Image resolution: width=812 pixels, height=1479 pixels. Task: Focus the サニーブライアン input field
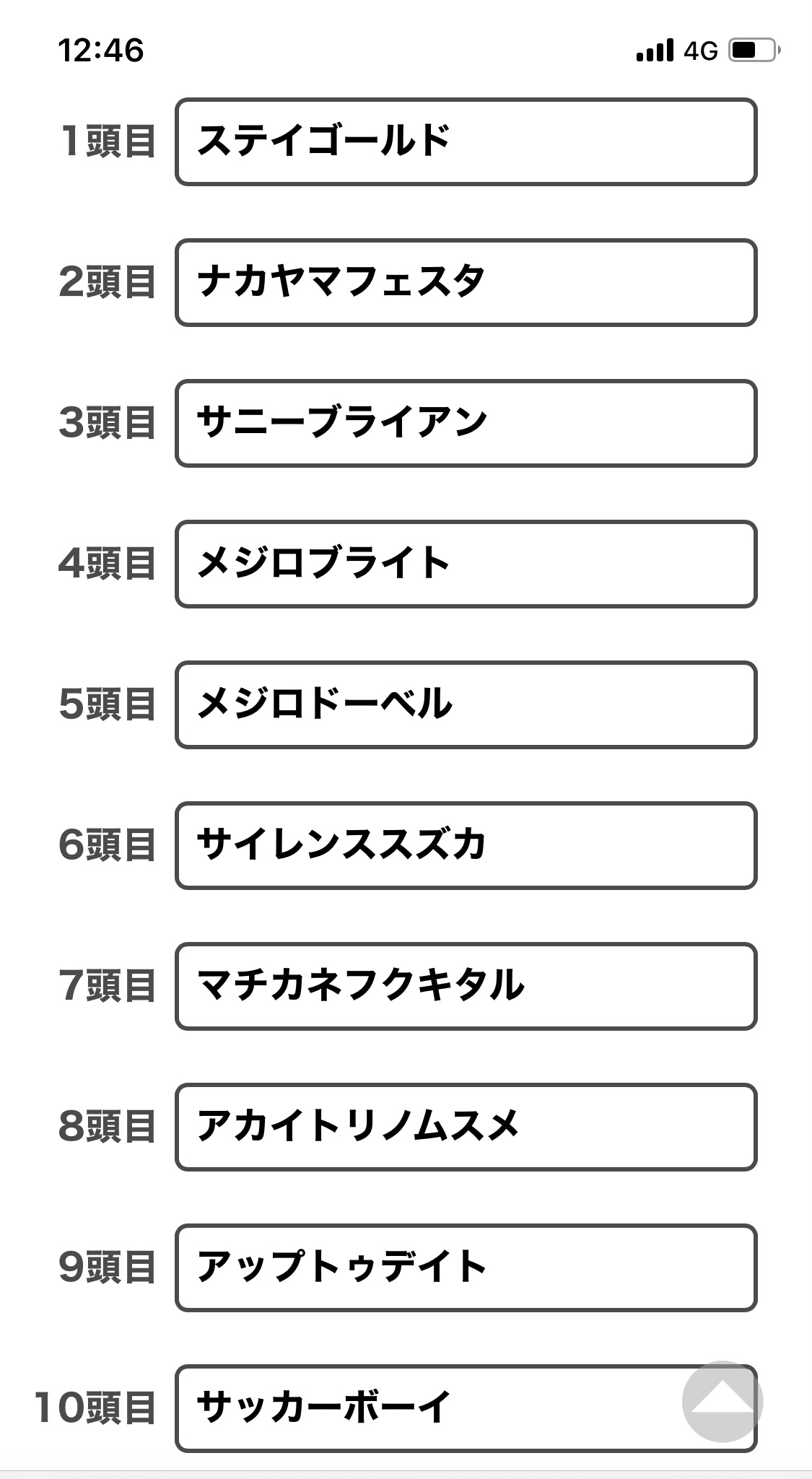[x=466, y=423]
